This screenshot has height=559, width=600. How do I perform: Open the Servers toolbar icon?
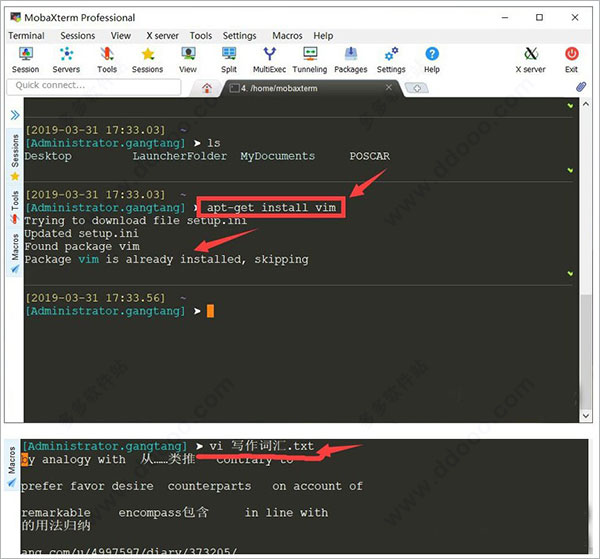pos(67,59)
